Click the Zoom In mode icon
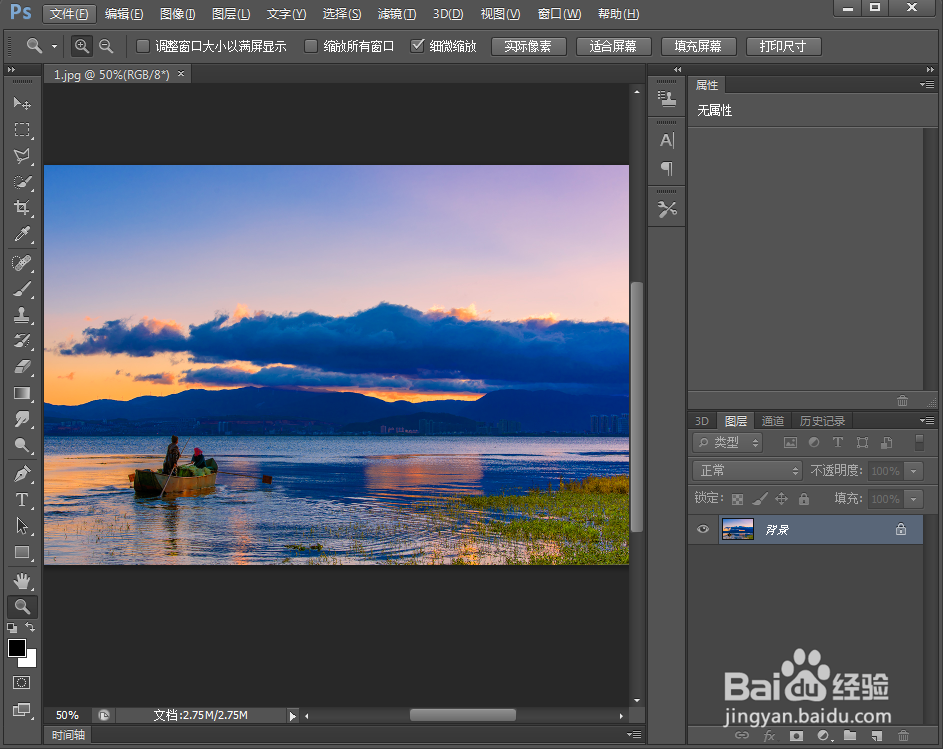The width and height of the screenshot is (943, 749). 81,46
